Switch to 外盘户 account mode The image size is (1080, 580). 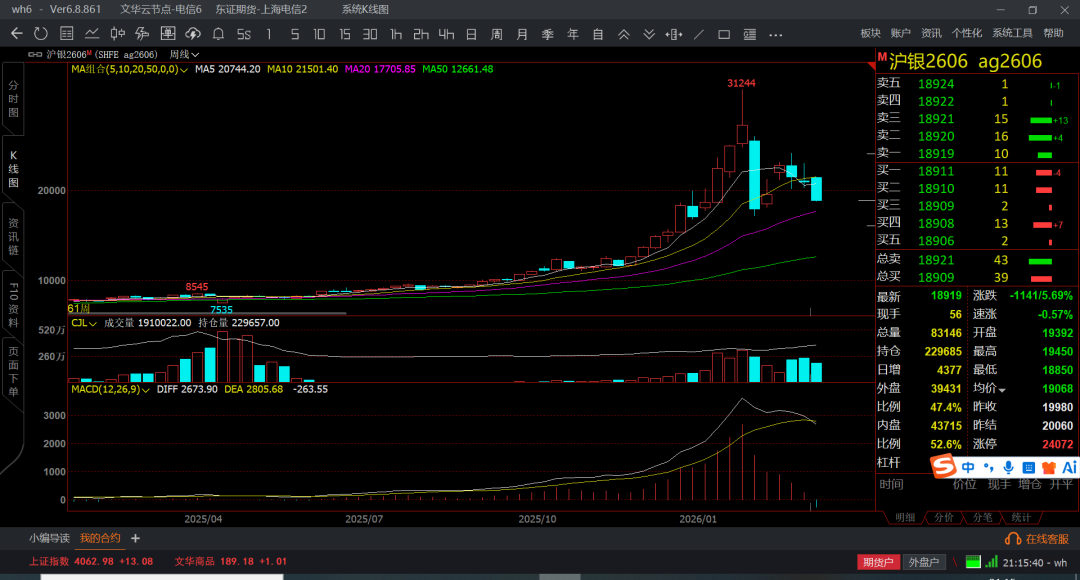(x=924, y=562)
